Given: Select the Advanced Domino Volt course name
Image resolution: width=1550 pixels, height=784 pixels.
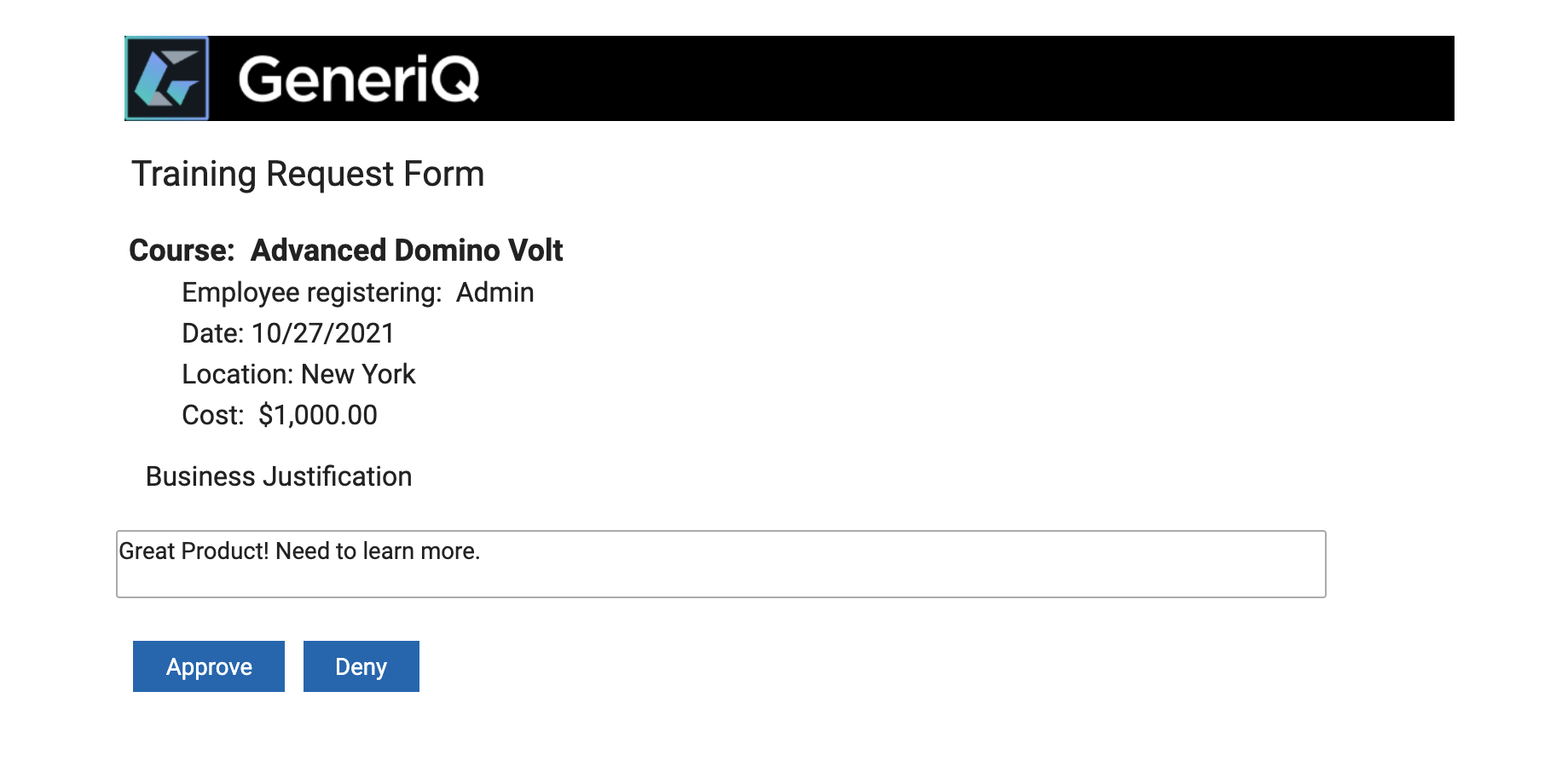Looking at the screenshot, I should tap(407, 251).
